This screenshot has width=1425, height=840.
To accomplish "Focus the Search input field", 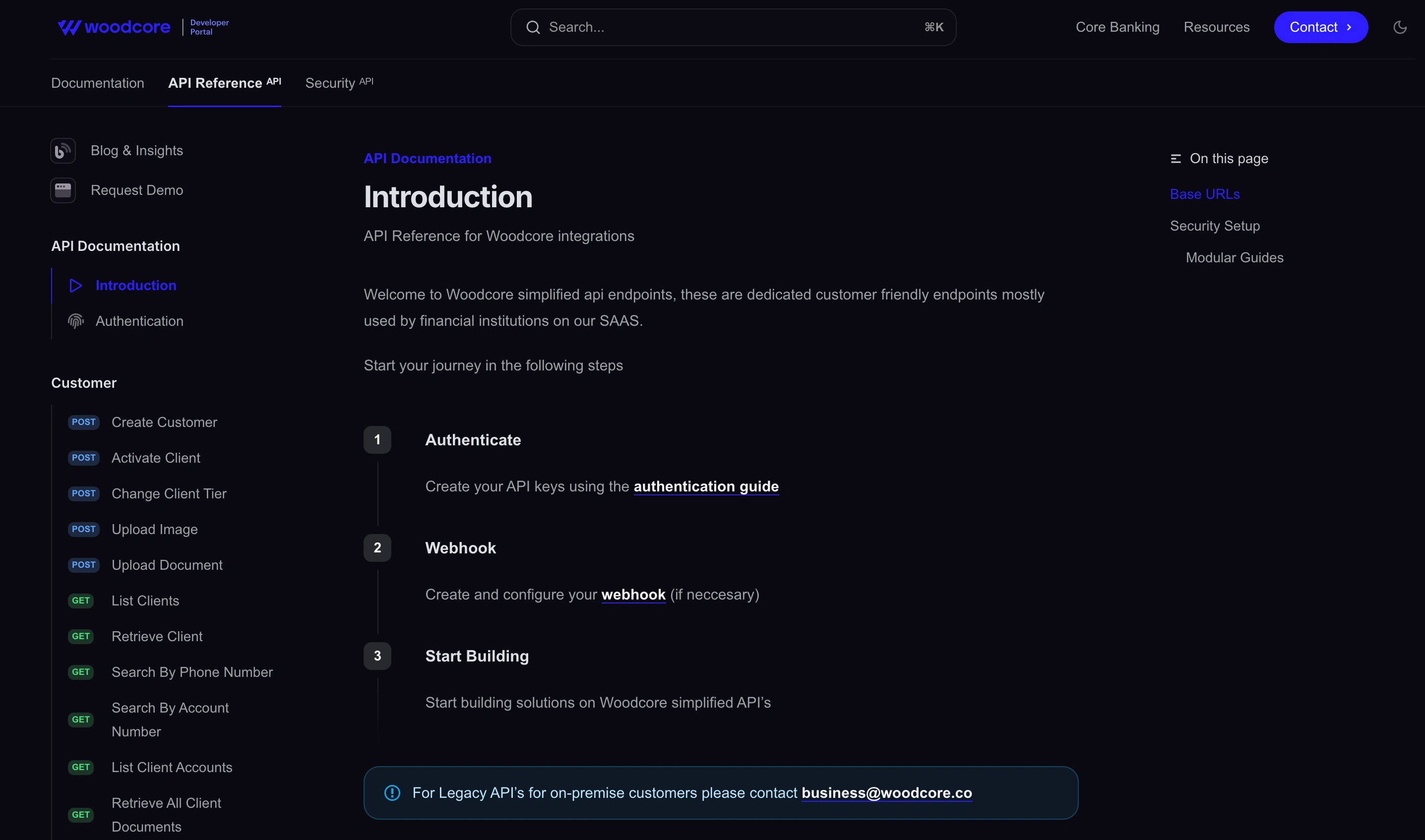I will point(733,27).
